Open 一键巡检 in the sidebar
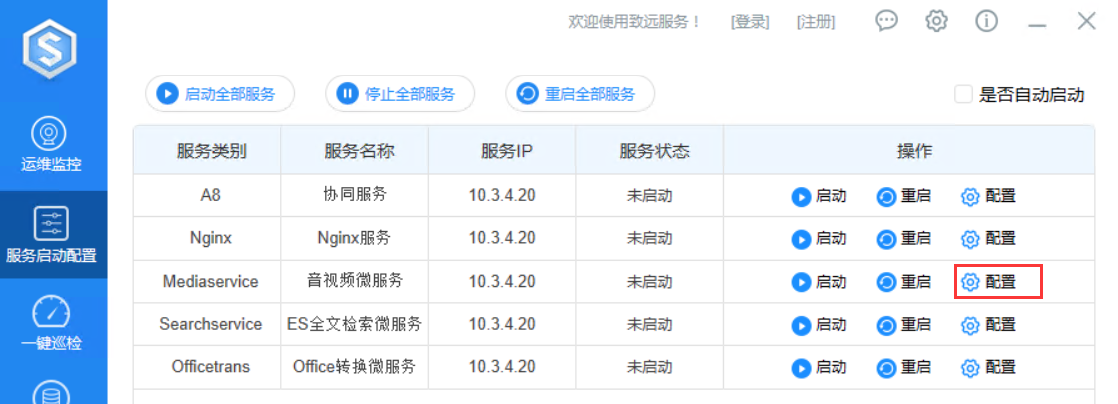This screenshot has width=1118, height=404. pos(52,324)
